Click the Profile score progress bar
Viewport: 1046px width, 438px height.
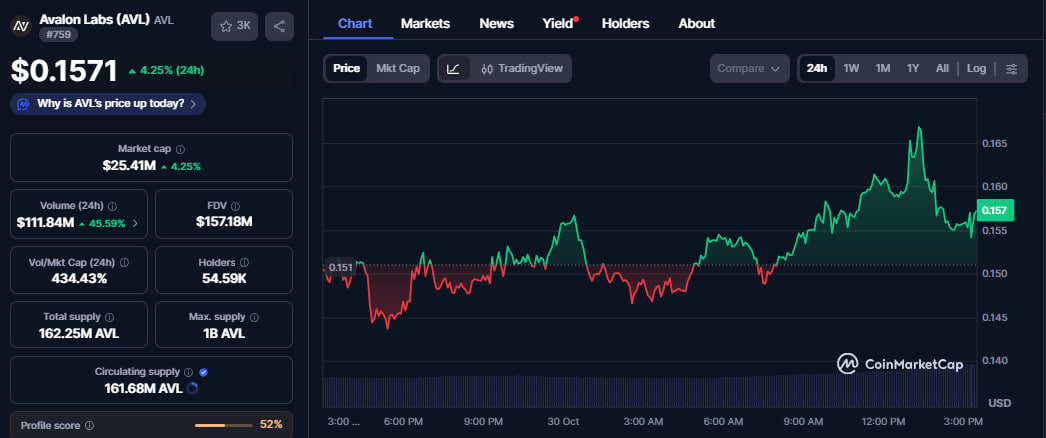223,426
